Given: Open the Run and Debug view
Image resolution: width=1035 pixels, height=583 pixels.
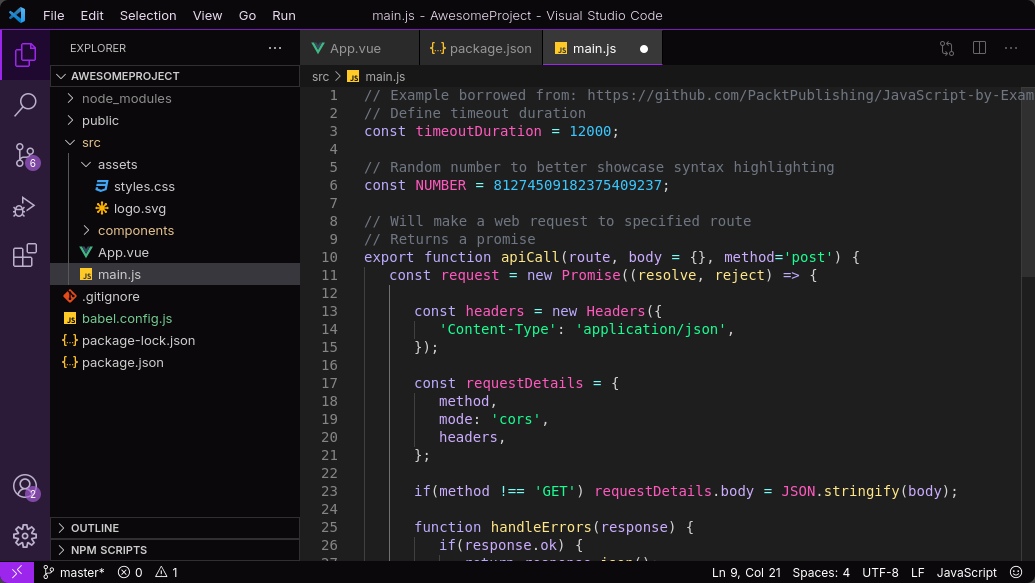Looking at the screenshot, I should tap(25, 207).
